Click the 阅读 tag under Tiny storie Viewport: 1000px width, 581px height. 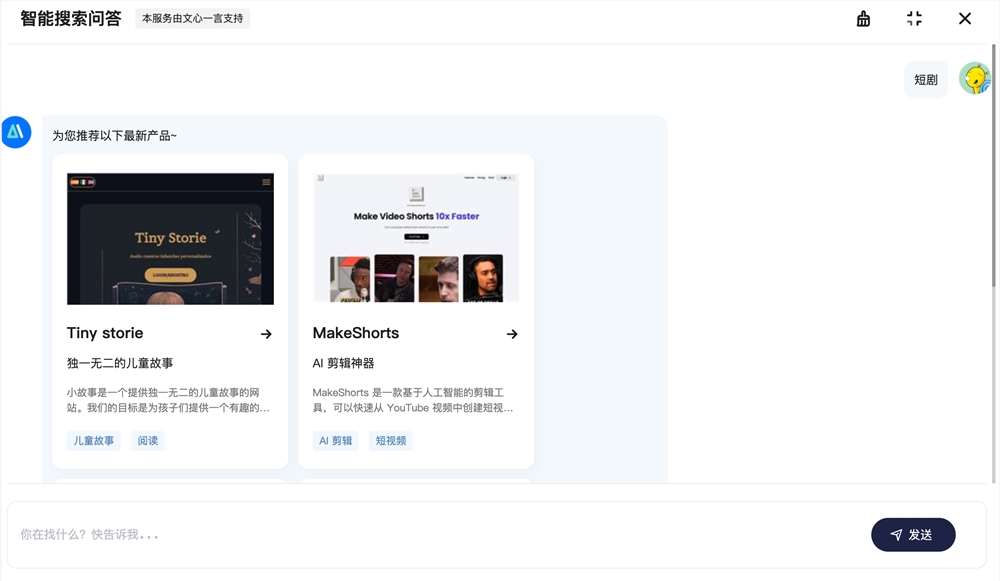[x=147, y=440]
